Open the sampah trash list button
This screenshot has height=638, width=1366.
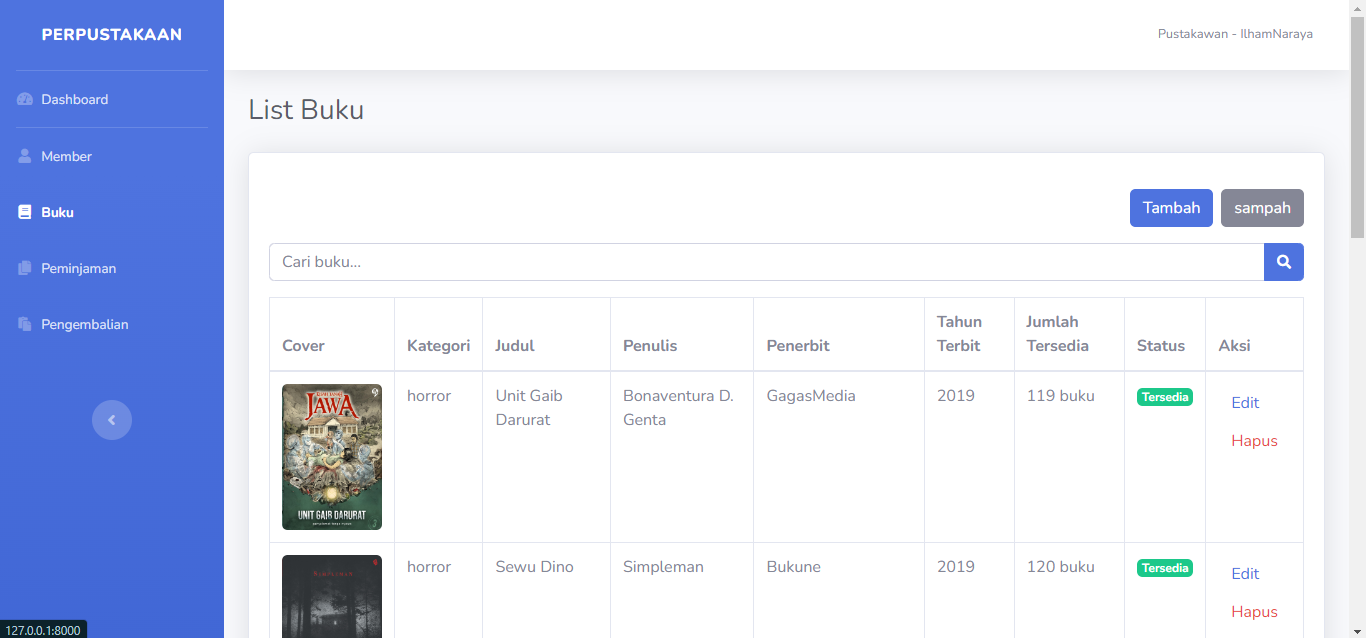point(1262,208)
